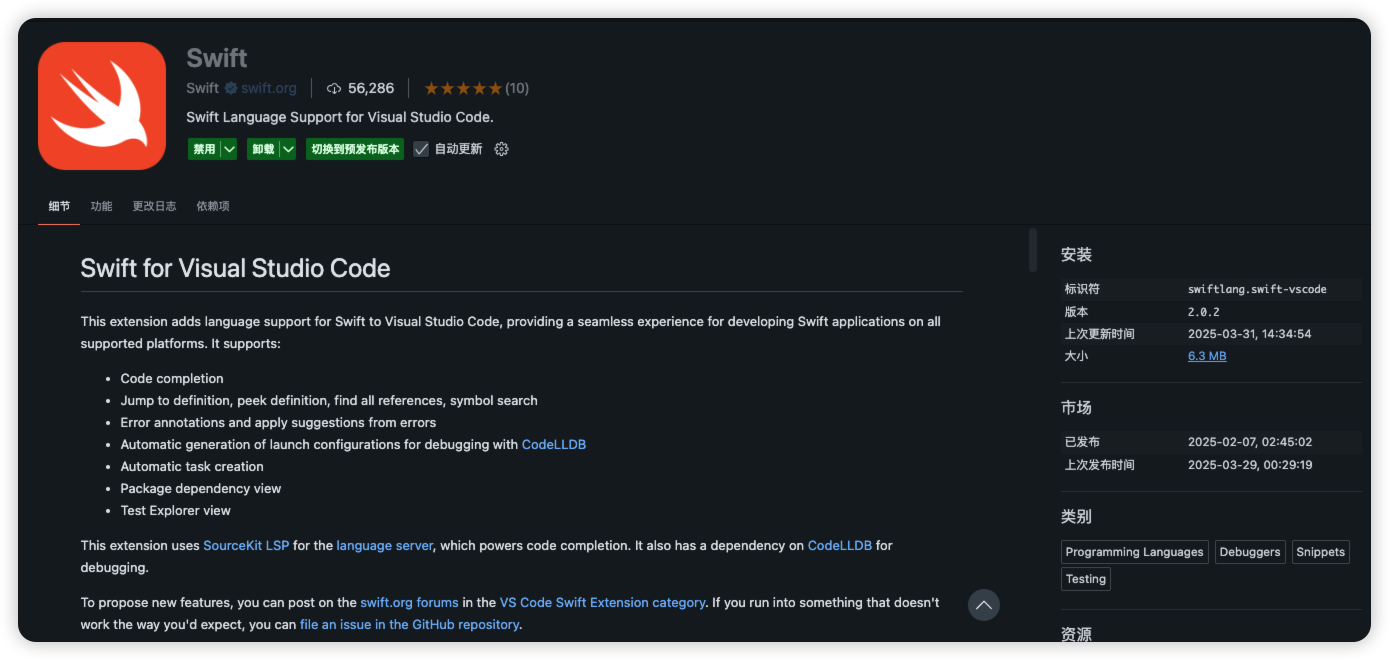Click the 卸载 button
The width and height of the screenshot is (1389, 660).
[x=263, y=149]
